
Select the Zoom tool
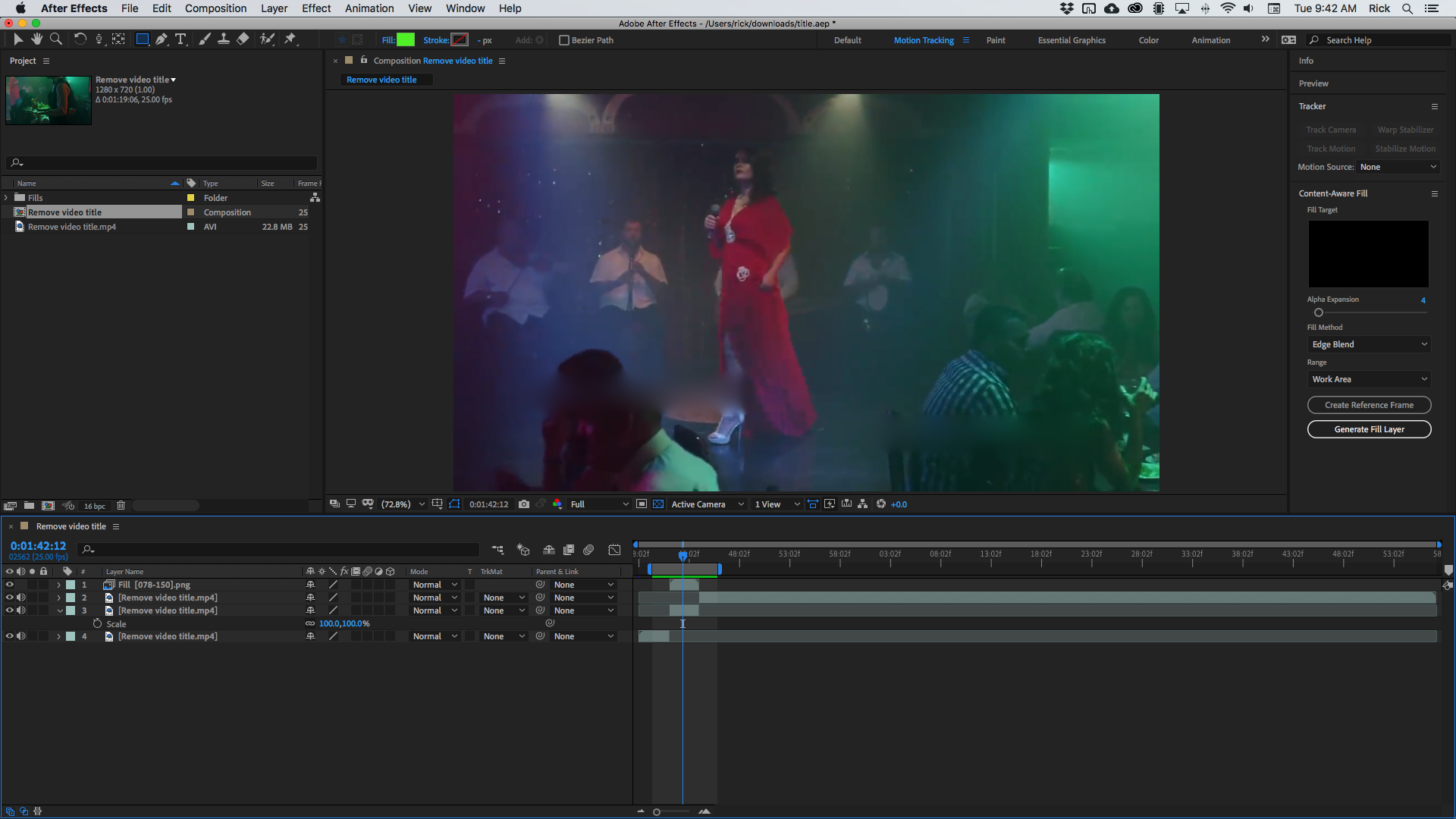(x=56, y=39)
